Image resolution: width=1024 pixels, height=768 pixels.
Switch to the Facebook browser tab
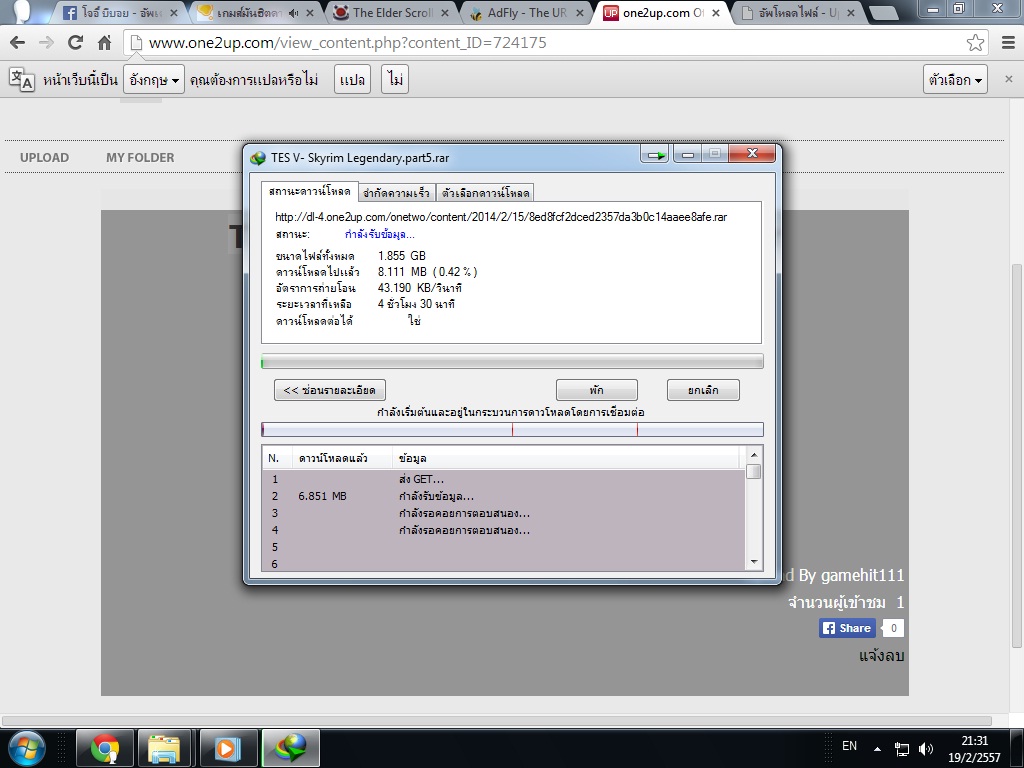tap(121, 12)
